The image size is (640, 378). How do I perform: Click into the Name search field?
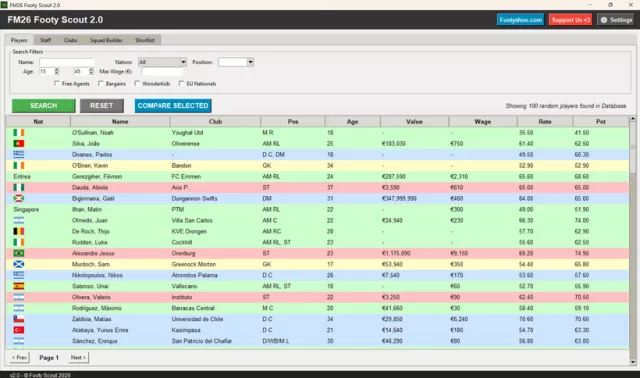67,62
